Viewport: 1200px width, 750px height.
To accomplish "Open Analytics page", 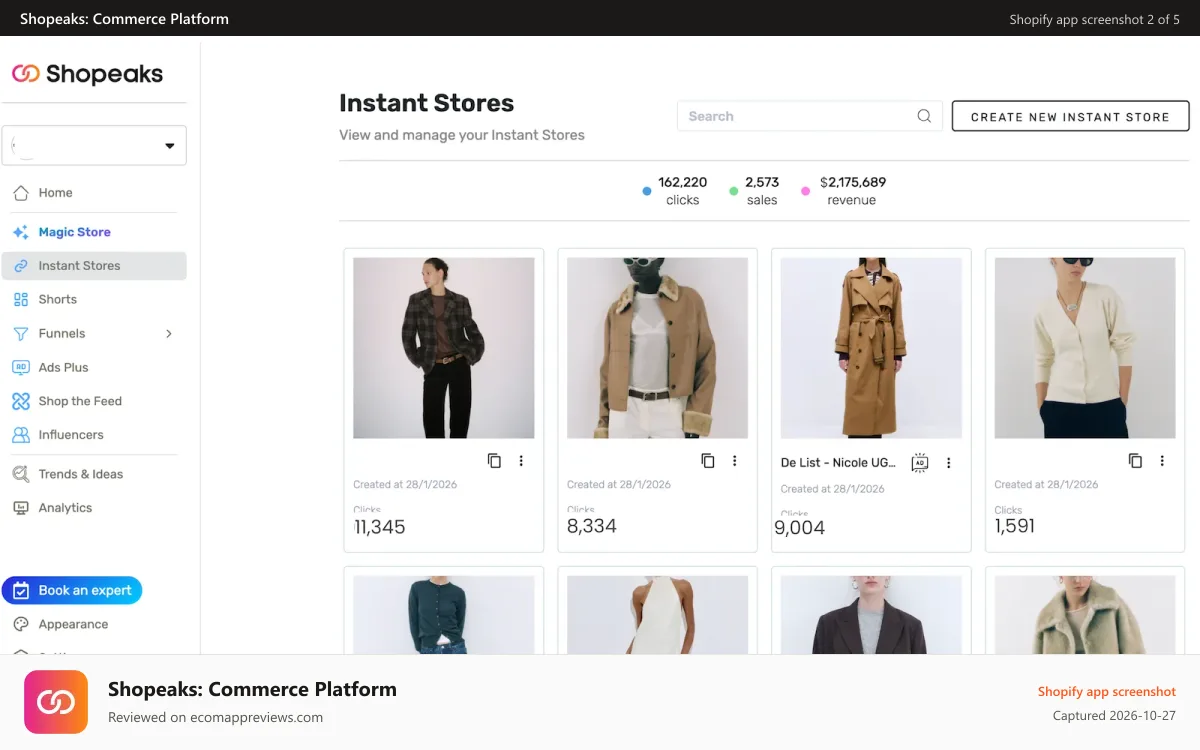I will pos(65,508).
